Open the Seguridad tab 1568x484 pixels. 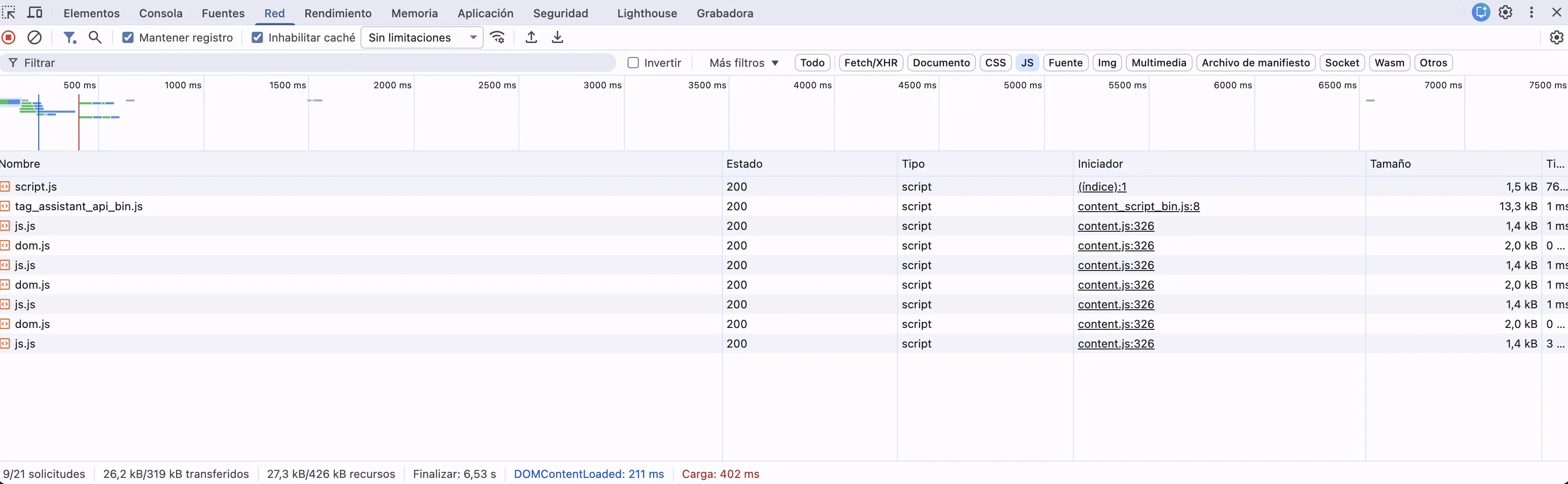(561, 13)
